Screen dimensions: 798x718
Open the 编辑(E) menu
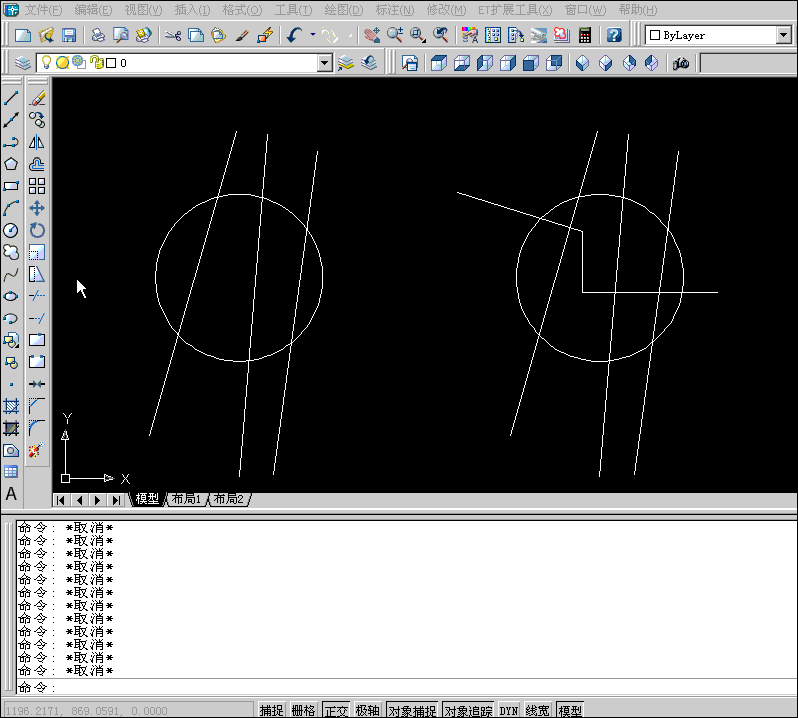tap(93, 10)
